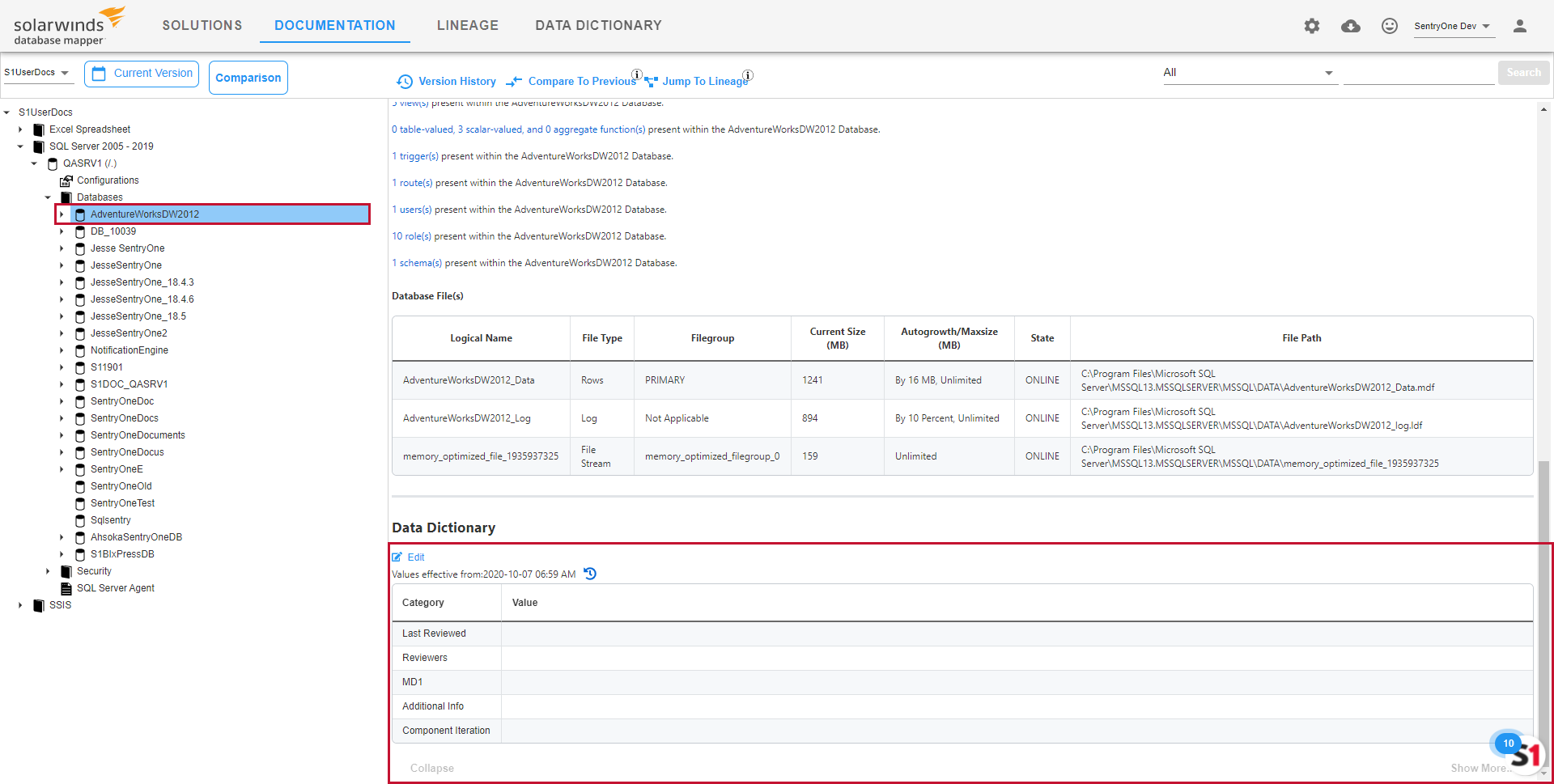Open the 10 role(s) link
Image resolution: width=1554 pixels, height=784 pixels.
[412, 236]
